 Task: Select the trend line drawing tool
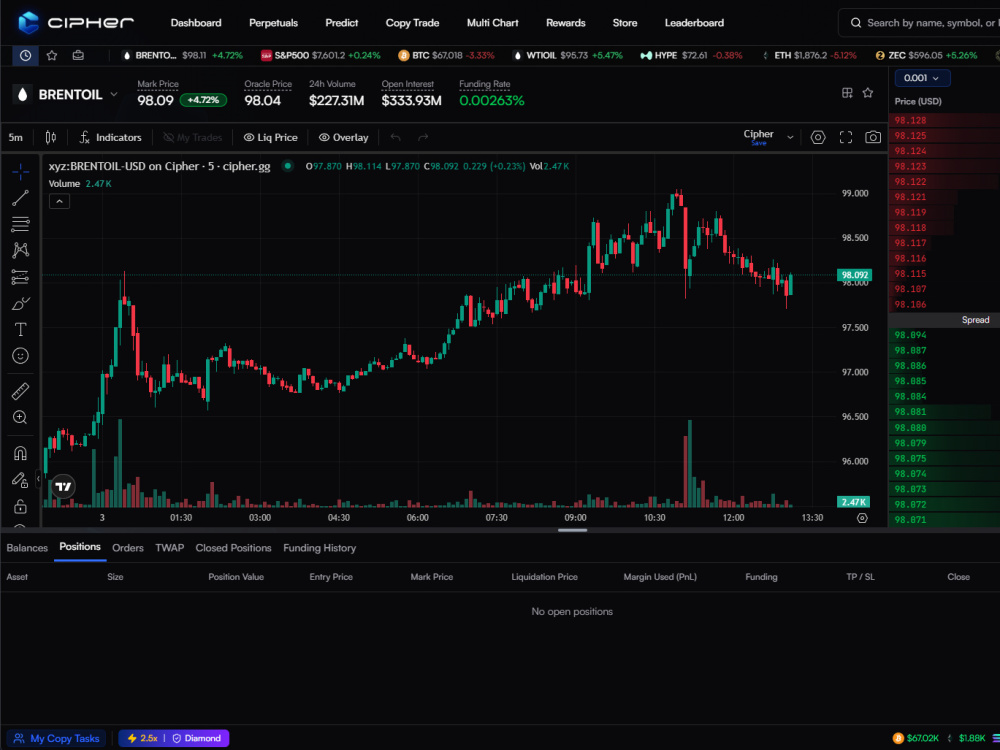[20, 198]
